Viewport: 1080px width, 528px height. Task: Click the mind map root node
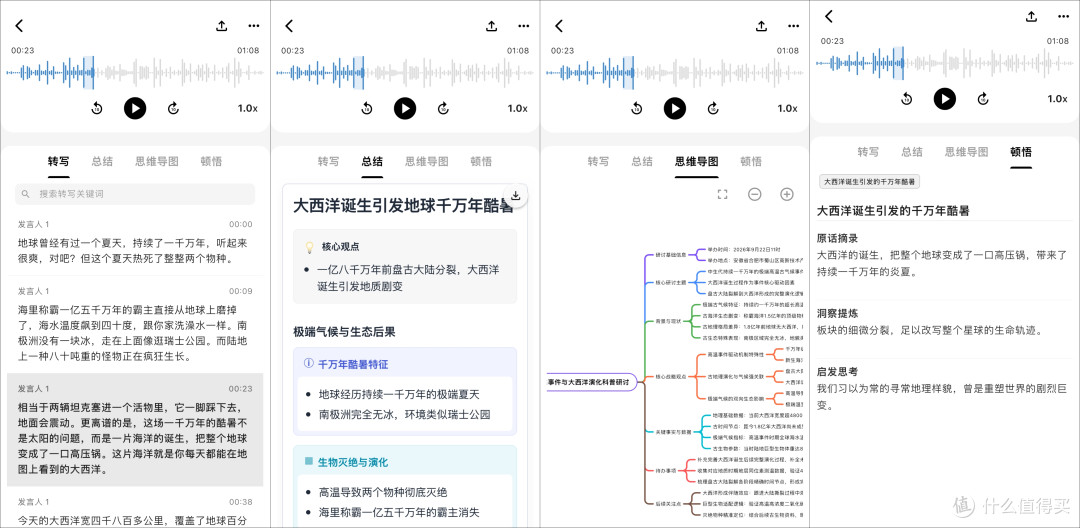point(592,381)
